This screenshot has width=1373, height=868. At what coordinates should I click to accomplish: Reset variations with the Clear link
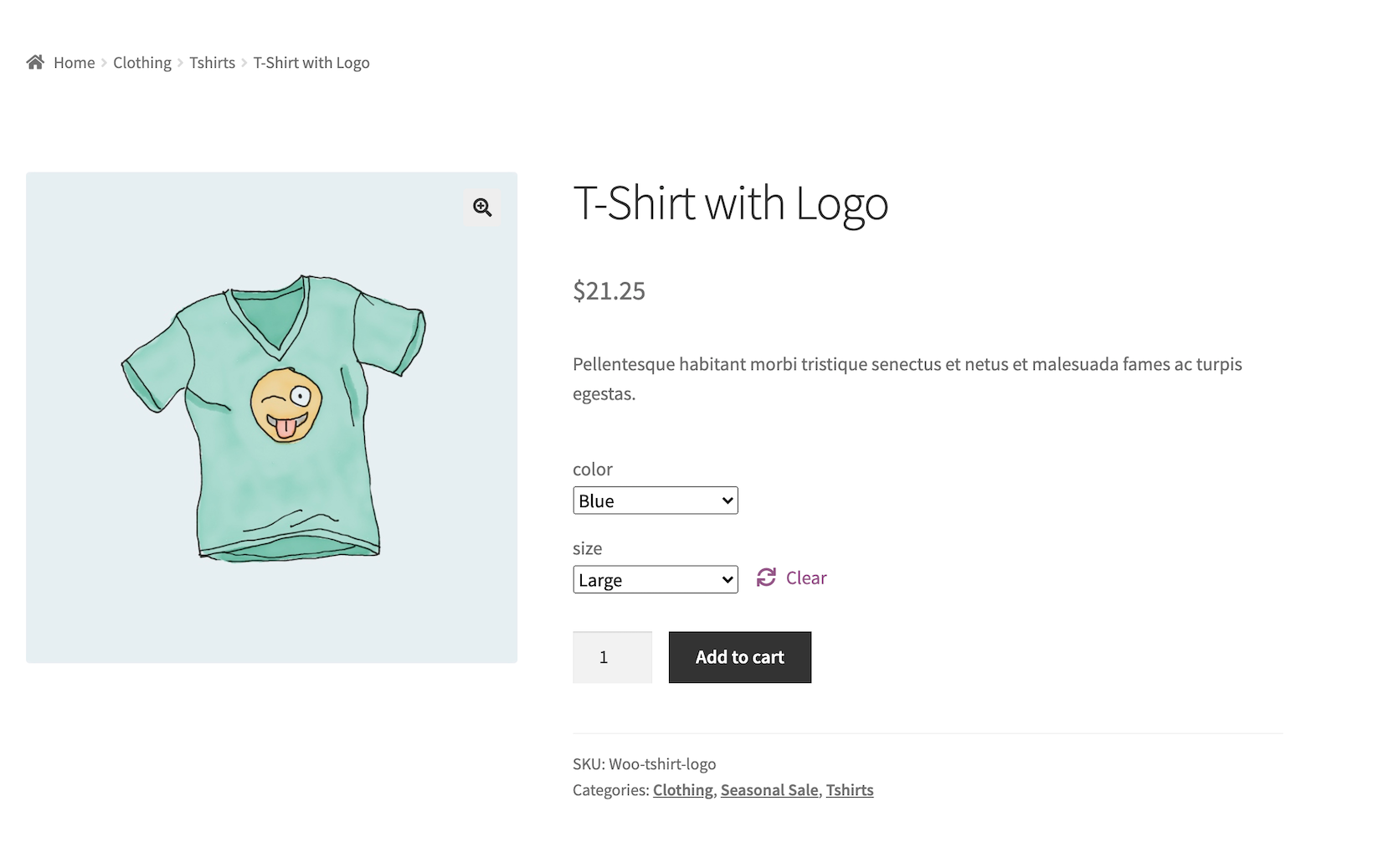click(x=805, y=578)
